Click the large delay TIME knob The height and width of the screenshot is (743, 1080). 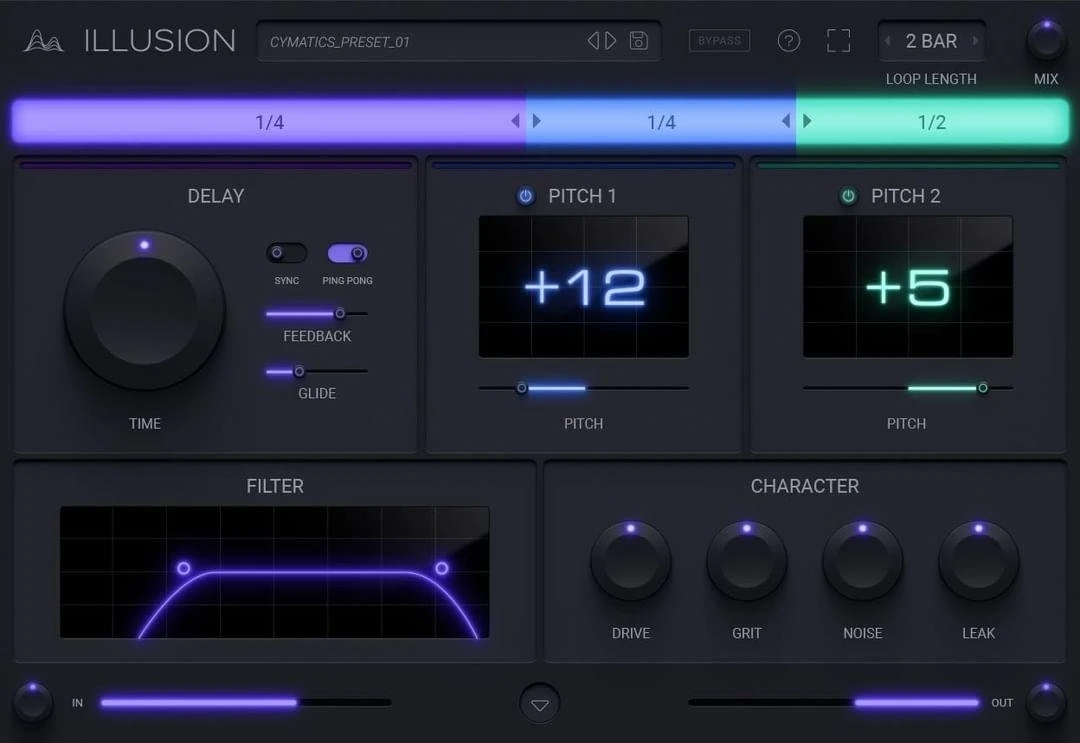click(x=145, y=310)
